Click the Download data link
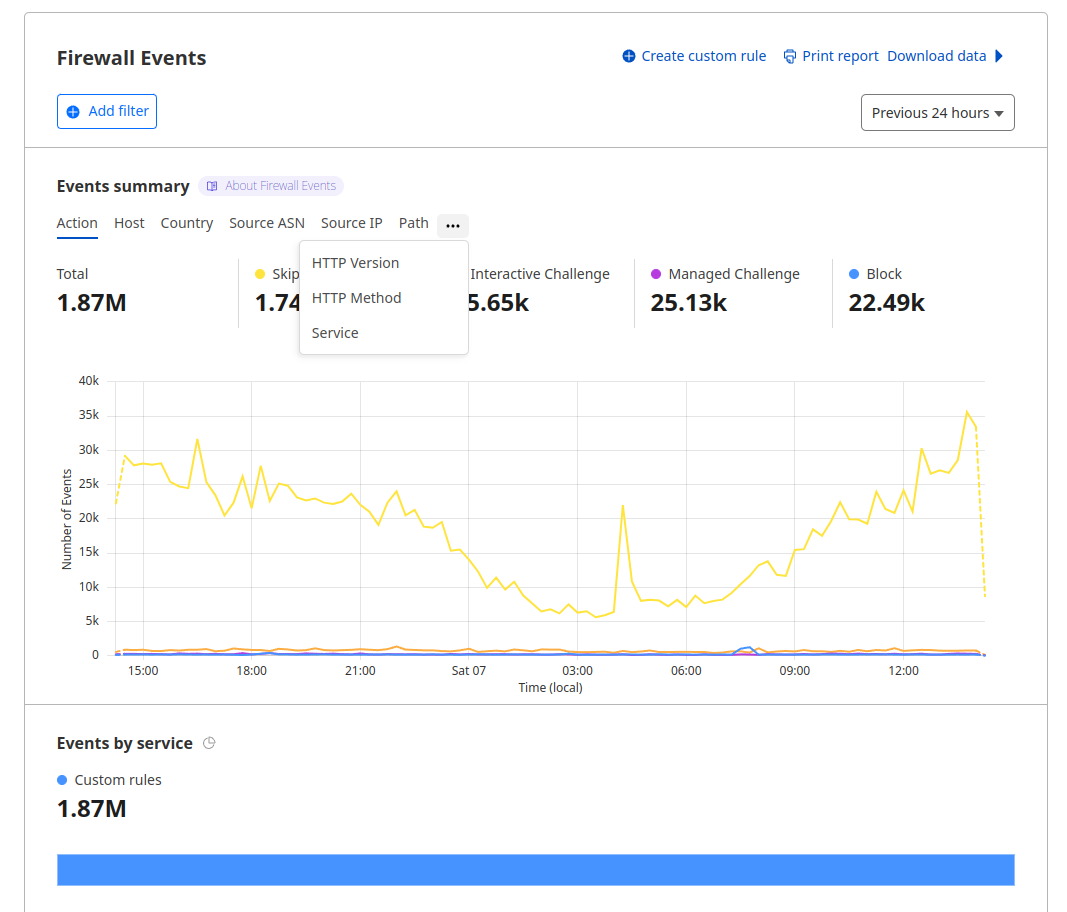The width and height of the screenshot is (1067, 912). (936, 56)
